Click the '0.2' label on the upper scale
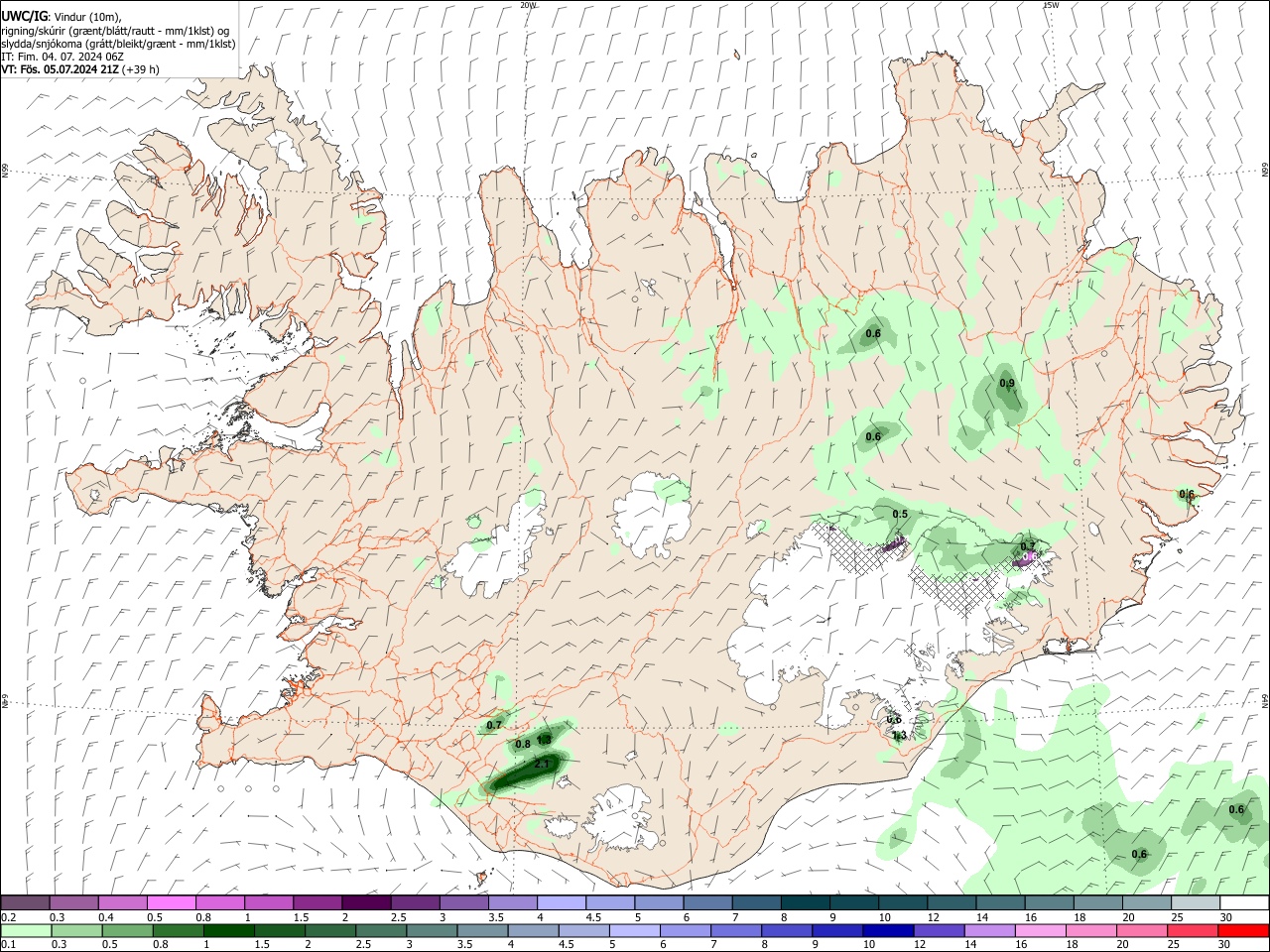Screen dimensions: 1270x952 pyautogui.click(x=7, y=917)
